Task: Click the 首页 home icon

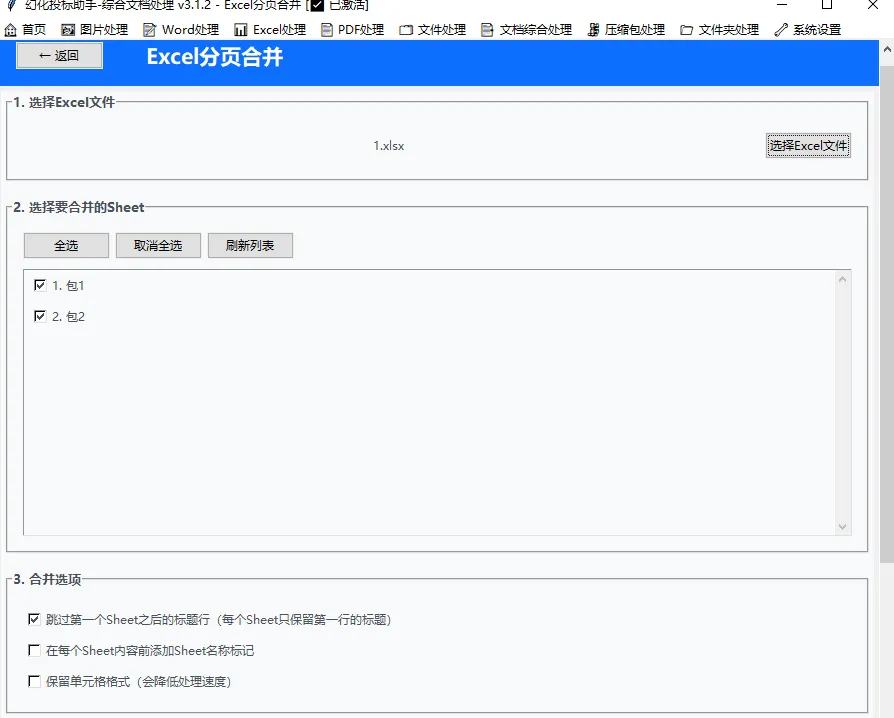Action: (10, 30)
